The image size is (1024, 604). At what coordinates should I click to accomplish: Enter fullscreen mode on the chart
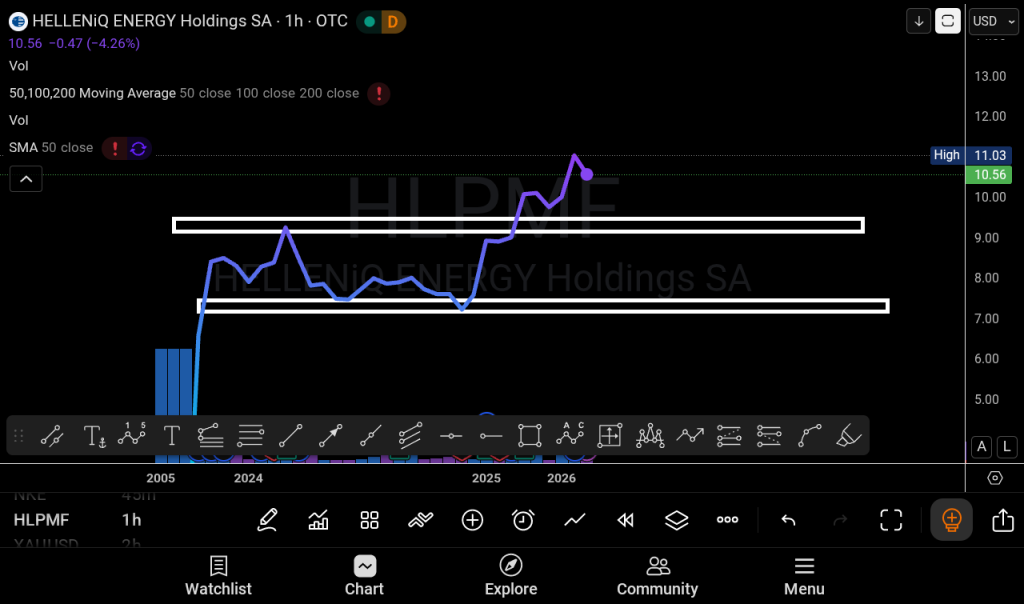tap(890, 520)
